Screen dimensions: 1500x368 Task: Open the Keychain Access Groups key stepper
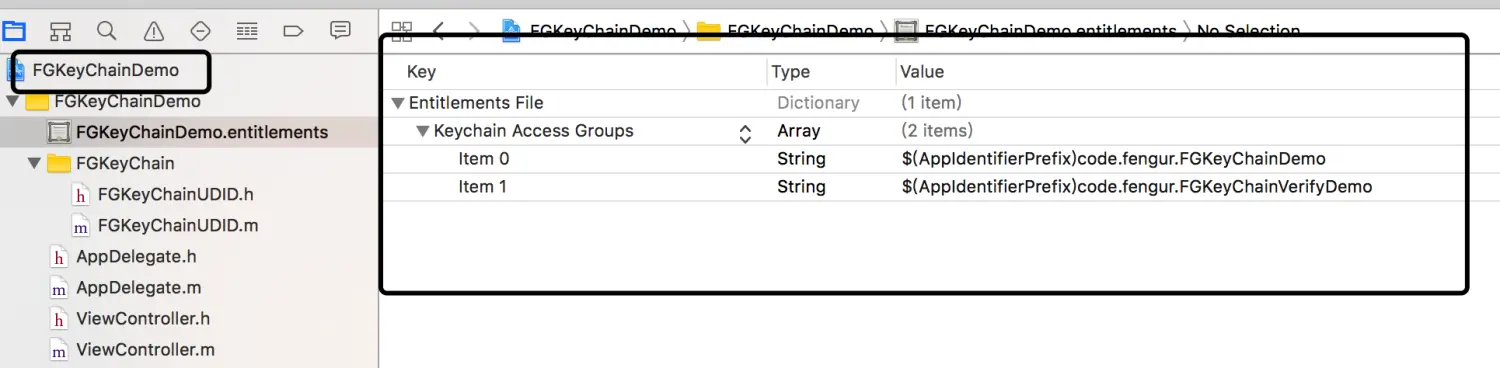pyautogui.click(x=745, y=134)
